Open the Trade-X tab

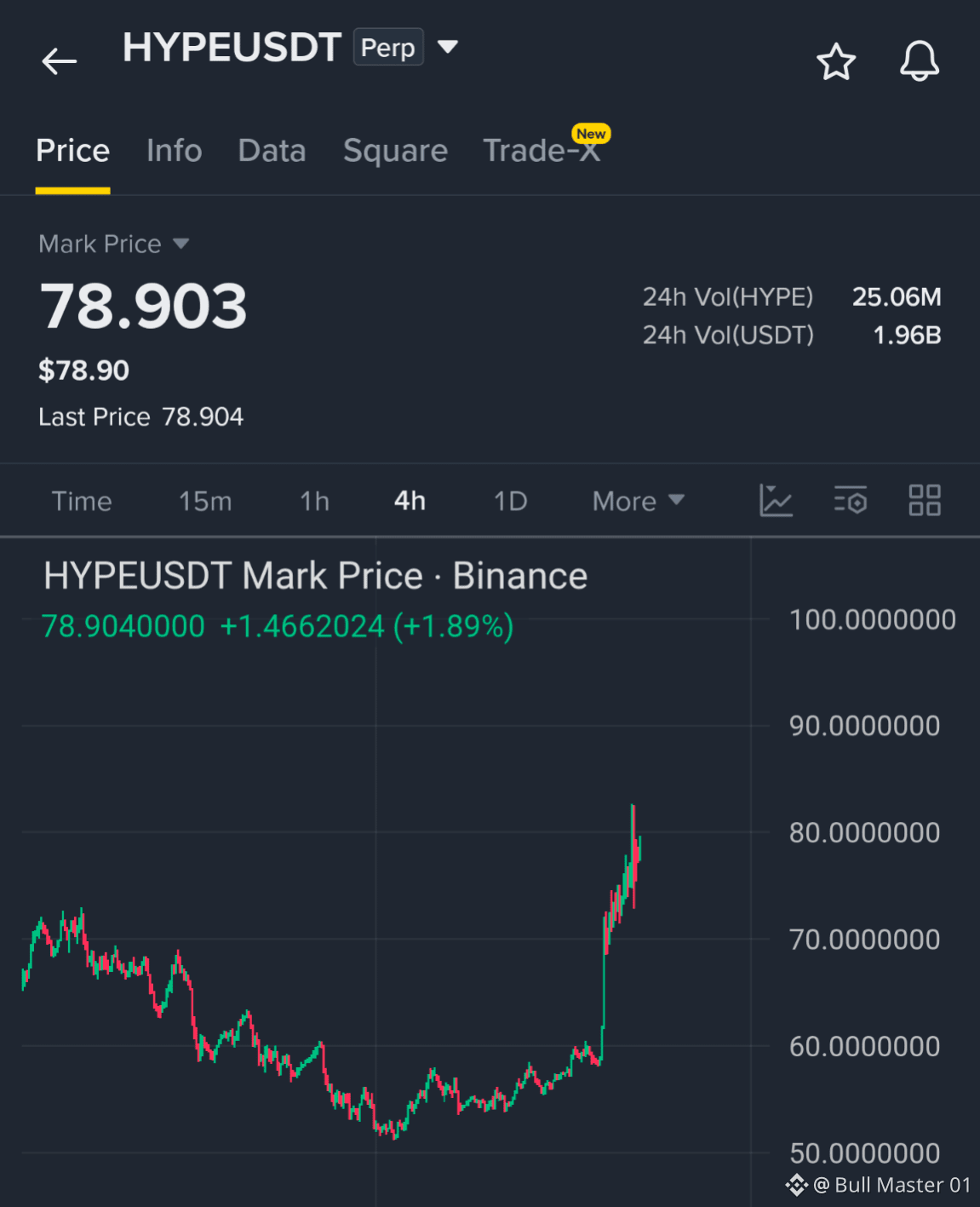(542, 151)
